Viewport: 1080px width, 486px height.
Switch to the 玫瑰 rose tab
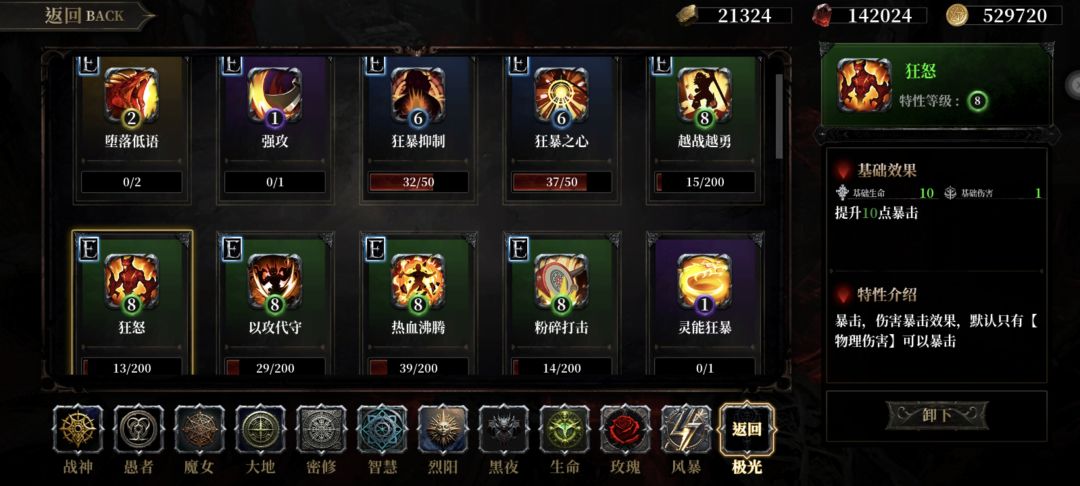pyautogui.click(x=625, y=430)
